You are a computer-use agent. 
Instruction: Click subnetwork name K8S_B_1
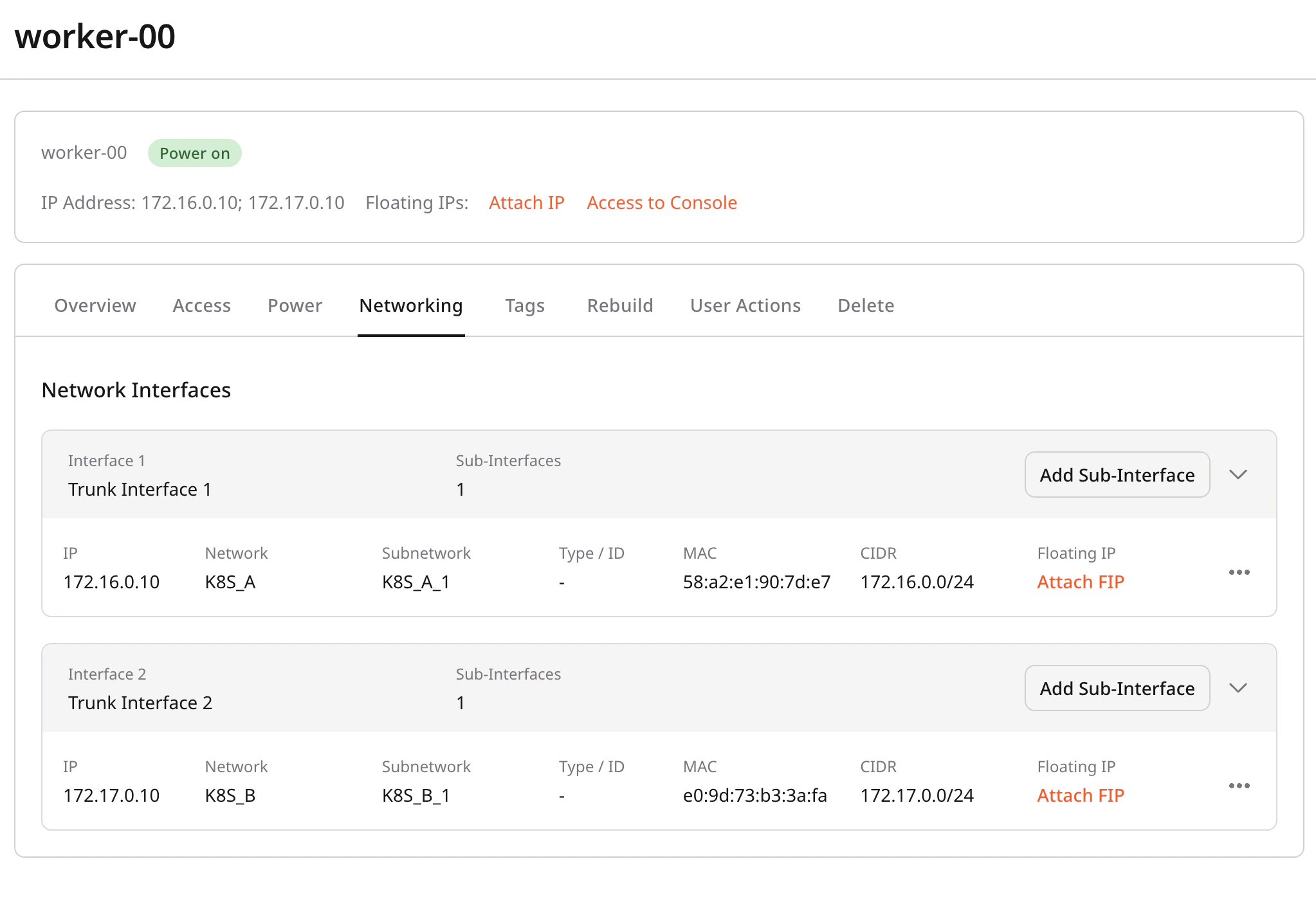coord(416,795)
